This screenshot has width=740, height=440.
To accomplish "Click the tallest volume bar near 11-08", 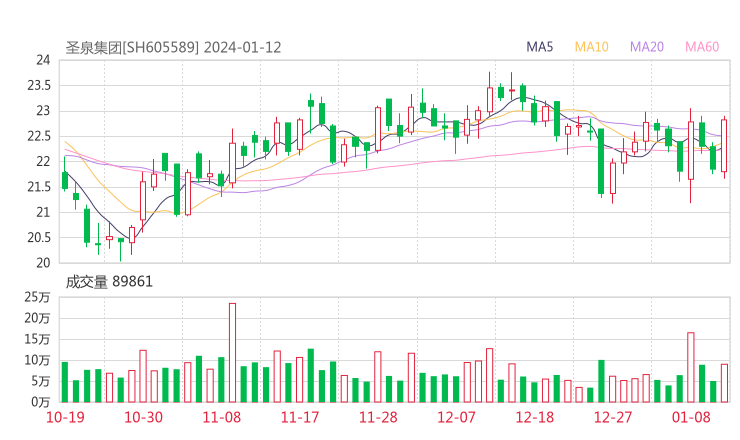I will [x=233, y=353].
